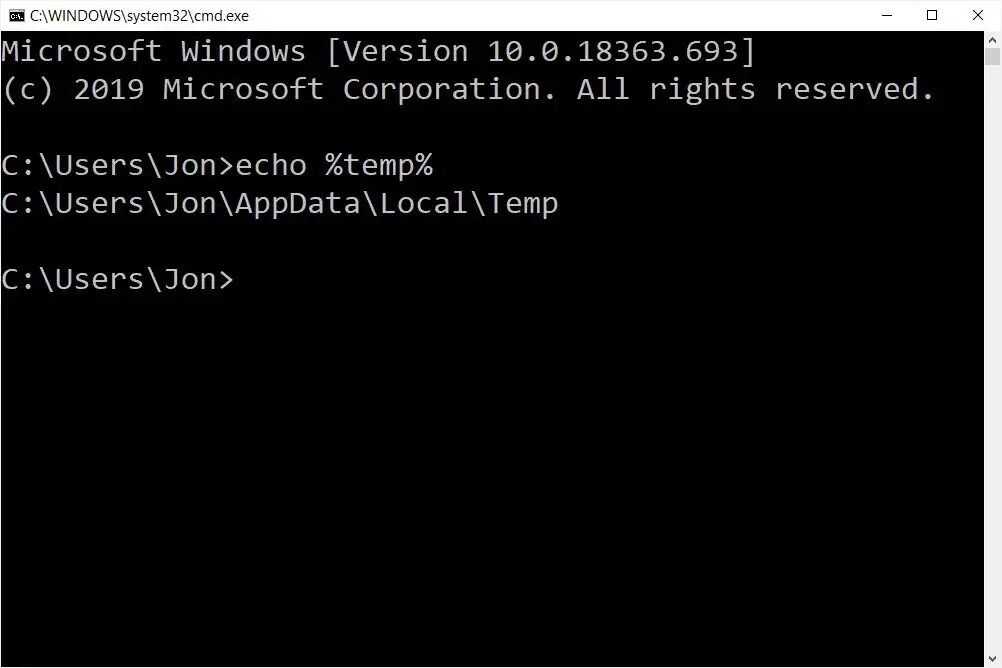Click the last C:\Users\Jon> prompt line

click(x=118, y=280)
